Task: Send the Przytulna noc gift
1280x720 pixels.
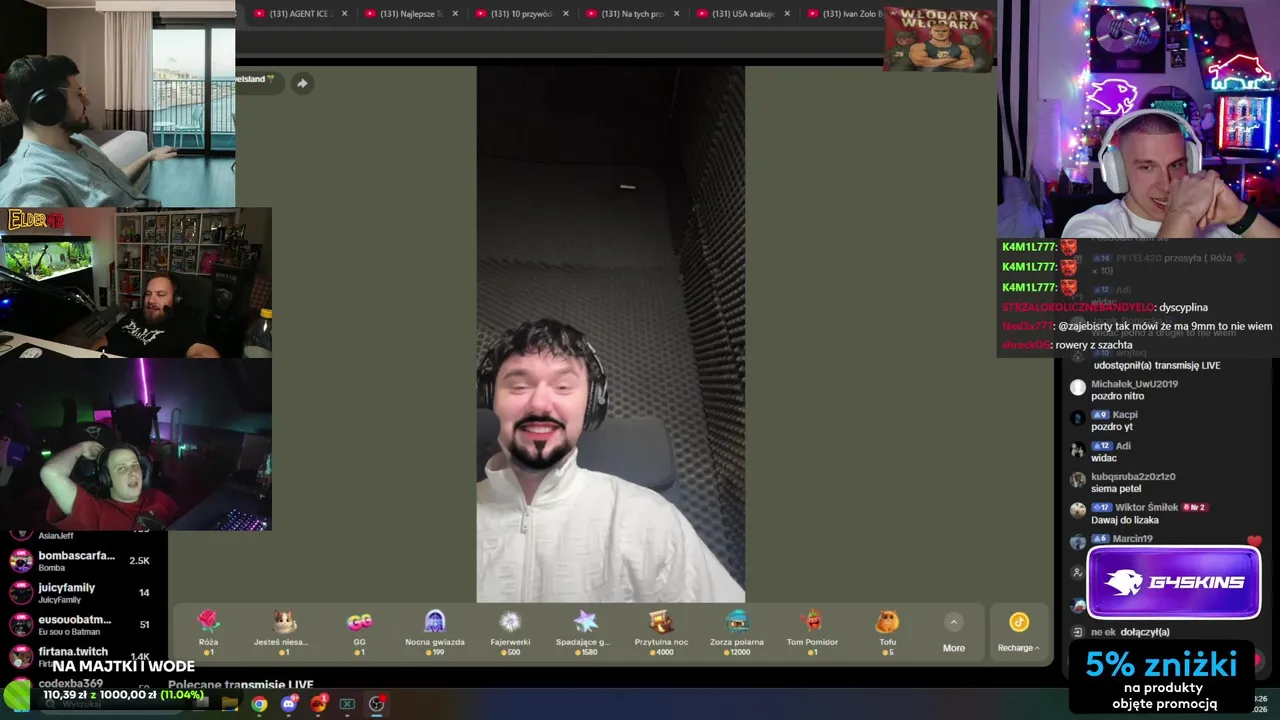Action: click(661, 632)
